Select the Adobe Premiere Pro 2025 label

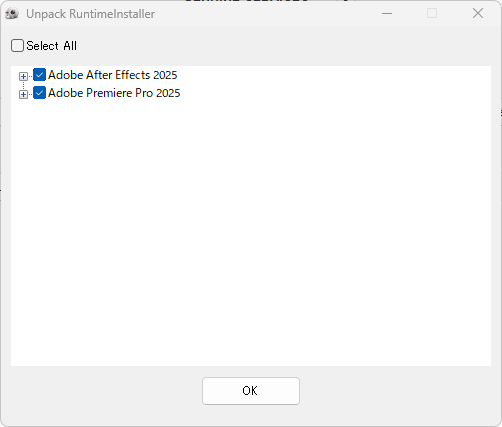[114, 93]
